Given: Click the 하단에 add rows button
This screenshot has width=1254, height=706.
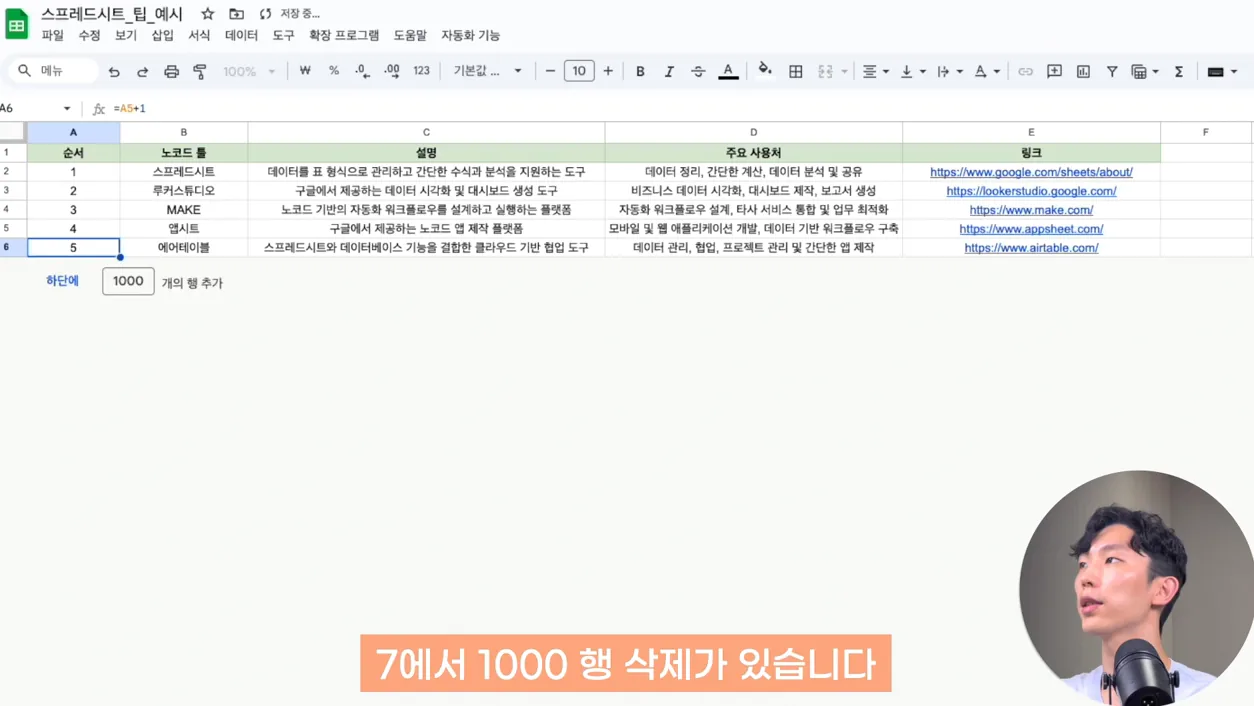Looking at the screenshot, I should pyautogui.click(x=62, y=282).
